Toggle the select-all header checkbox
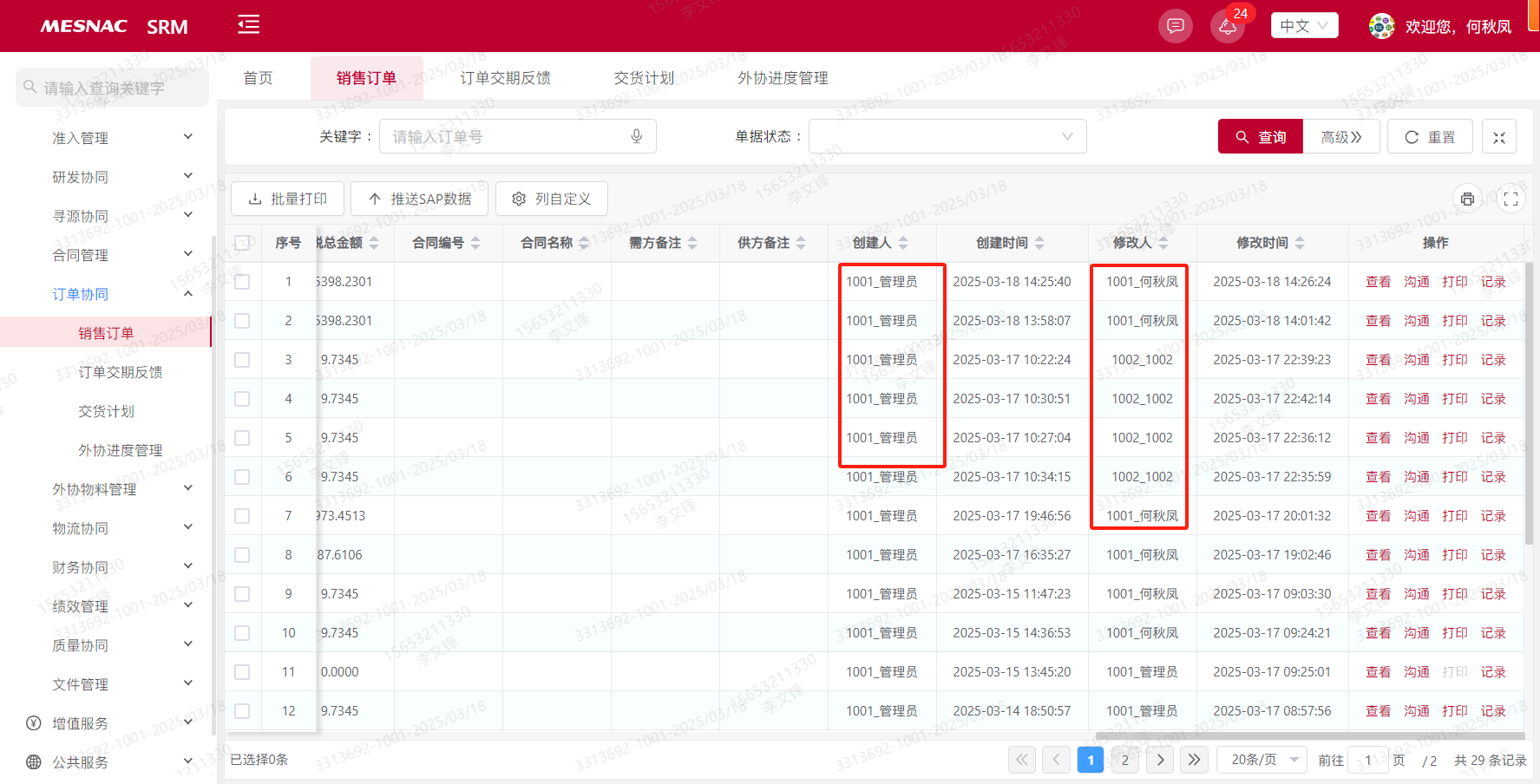The image size is (1540, 784). pos(242,243)
